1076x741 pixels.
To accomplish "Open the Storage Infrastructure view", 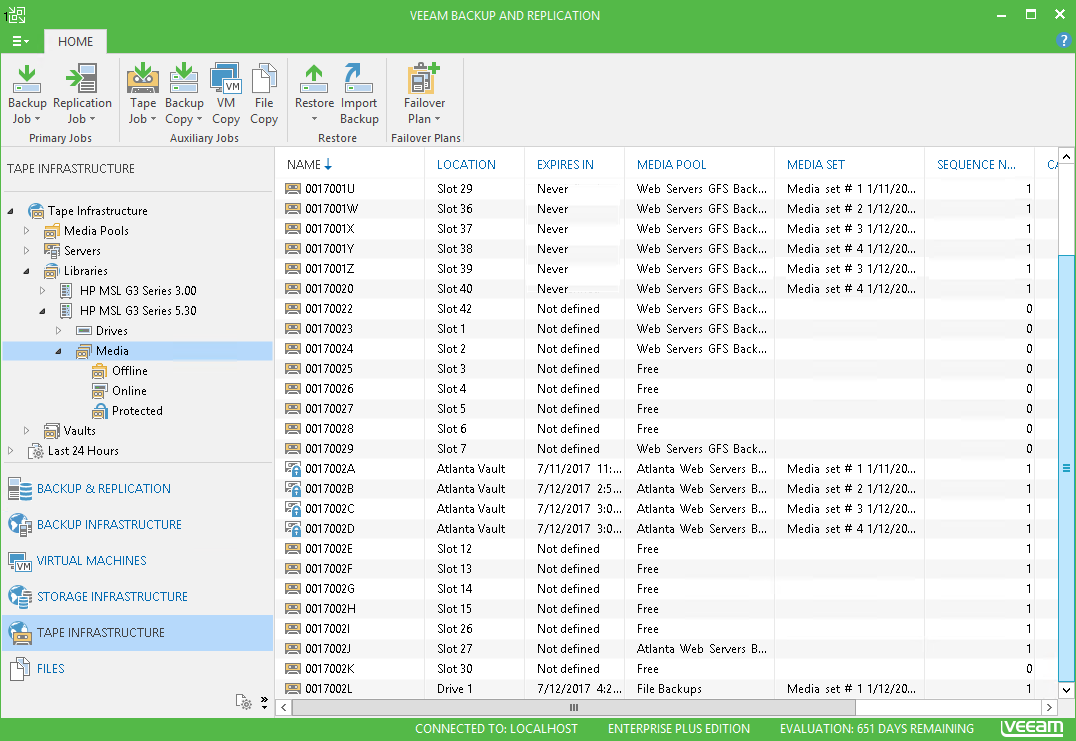I will (x=137, y=597).
